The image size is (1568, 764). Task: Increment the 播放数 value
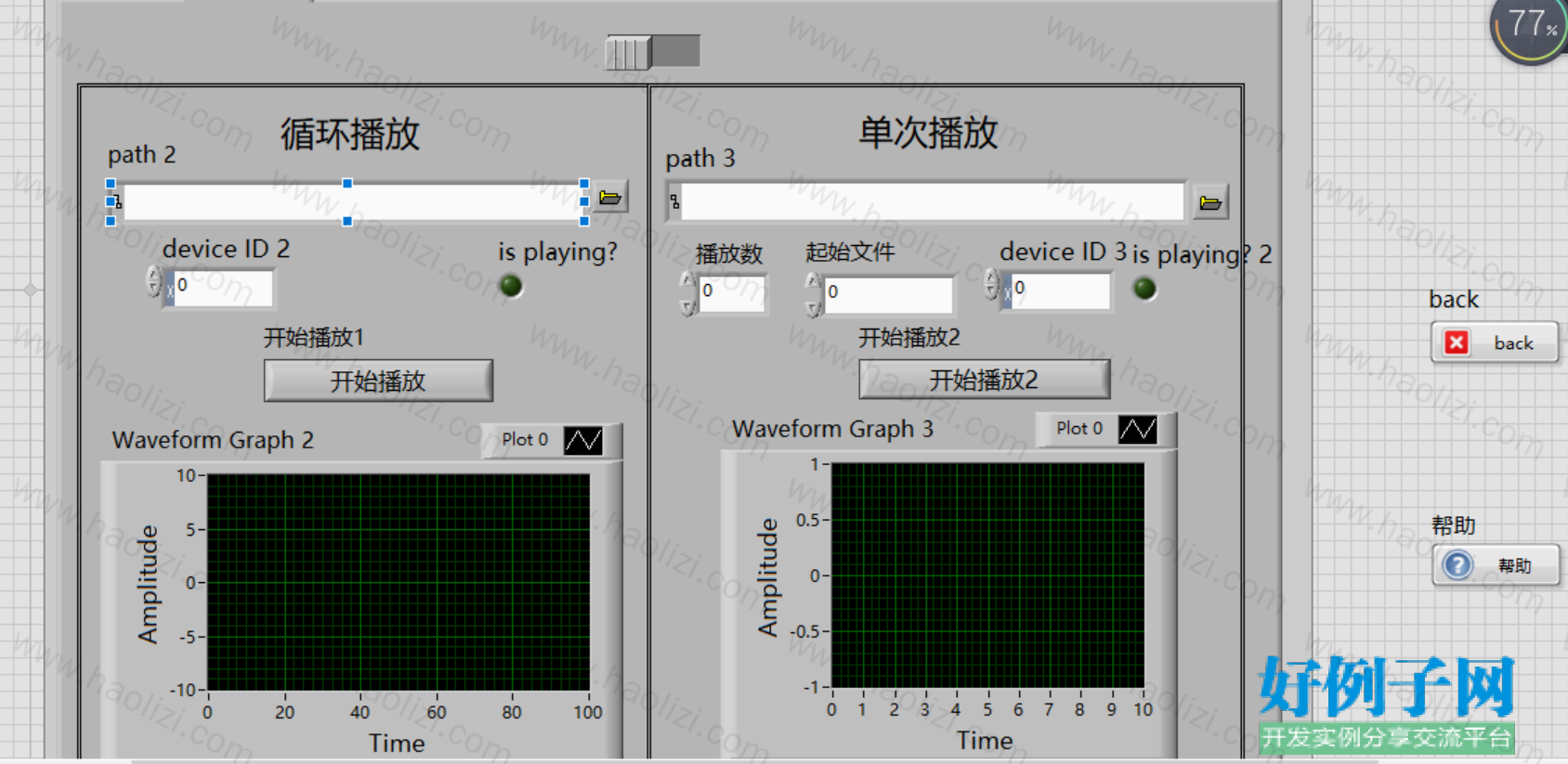click(687, 279)
